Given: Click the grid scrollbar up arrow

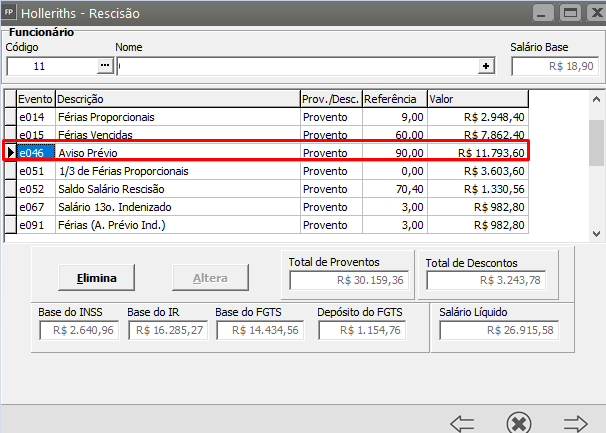Looking at the screenshot, I should click(596, 99).
